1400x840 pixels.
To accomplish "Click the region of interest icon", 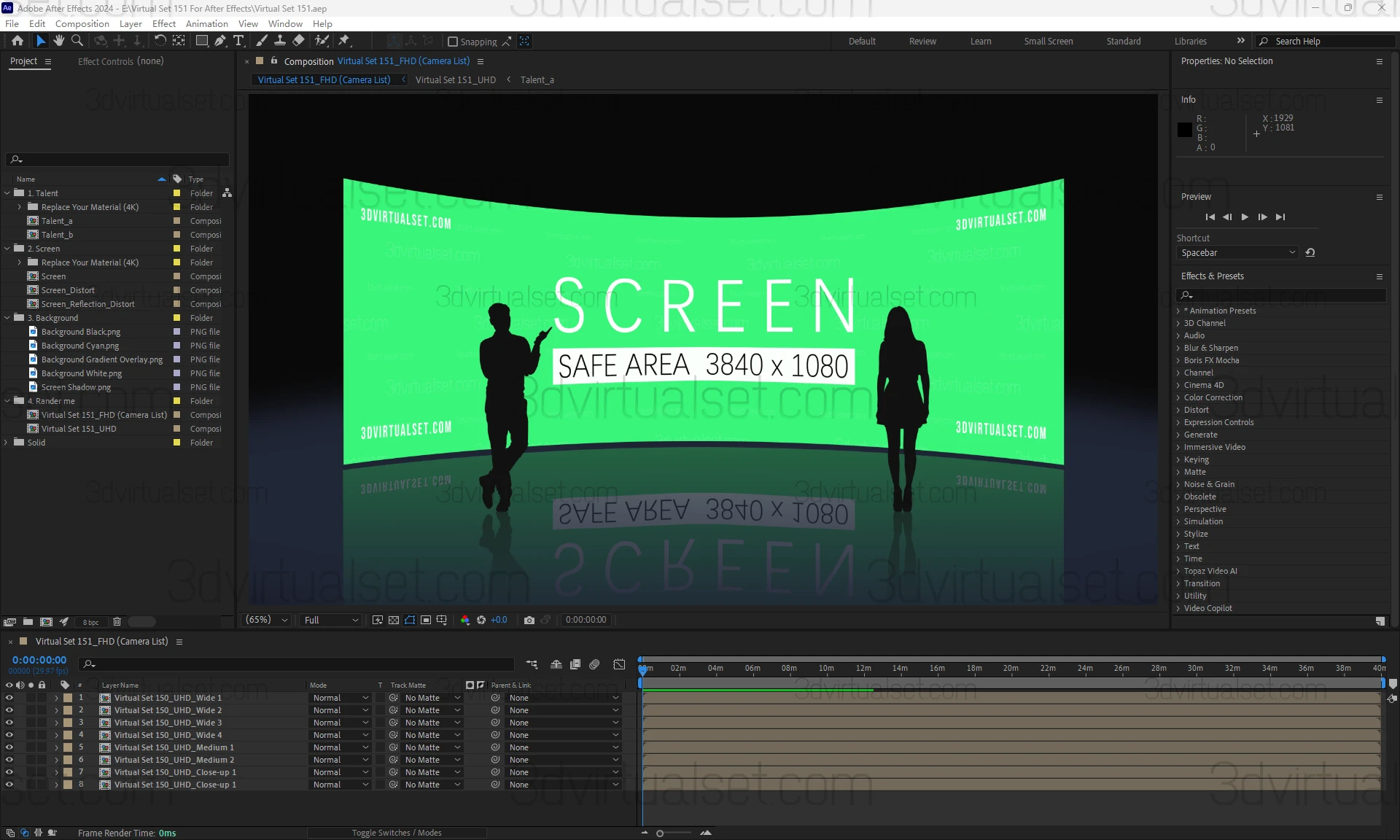I will [426, 620].
